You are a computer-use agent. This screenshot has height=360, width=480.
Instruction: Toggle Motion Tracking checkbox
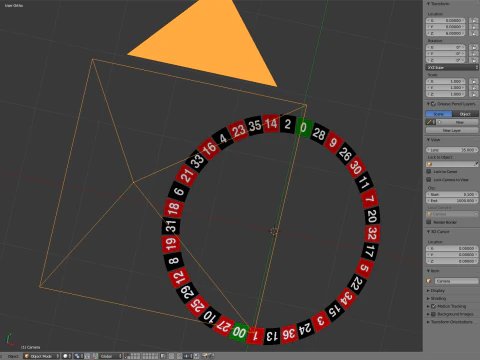433,306
